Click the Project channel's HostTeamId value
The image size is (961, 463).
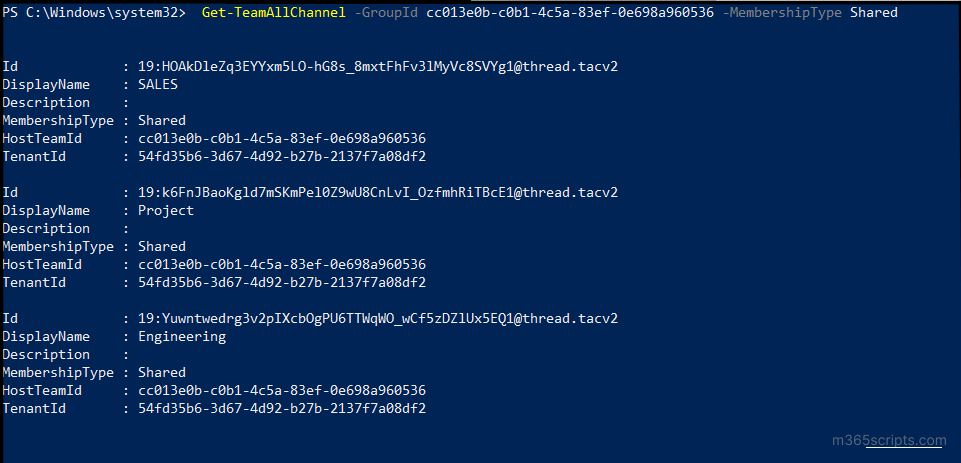[x=281, y=264]
